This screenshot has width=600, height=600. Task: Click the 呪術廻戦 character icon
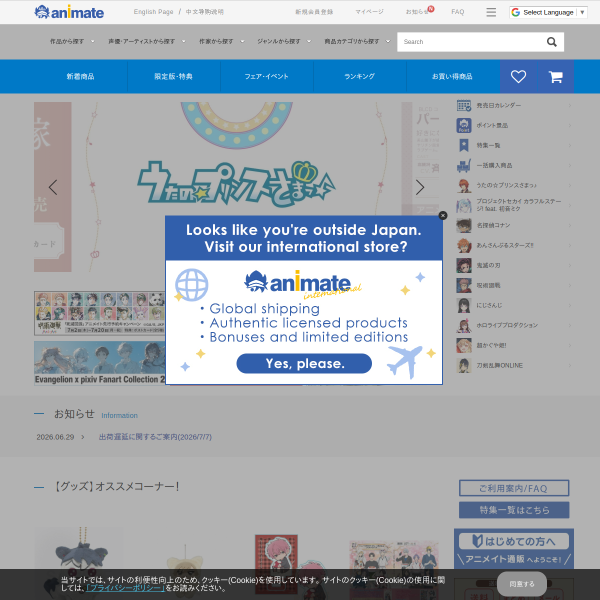tap(464, 285)
